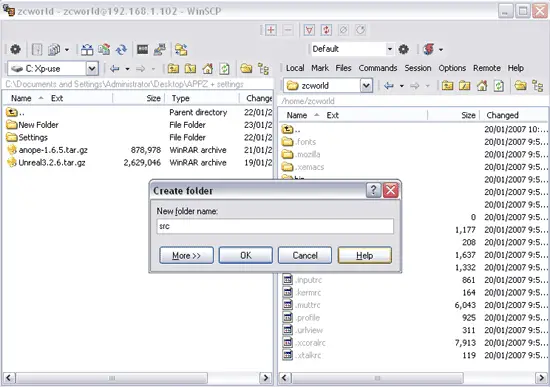
Task: Select Unreal3.2.6.tar.gz in local panel
Action: pyautogui.click(x=52, y=163)
